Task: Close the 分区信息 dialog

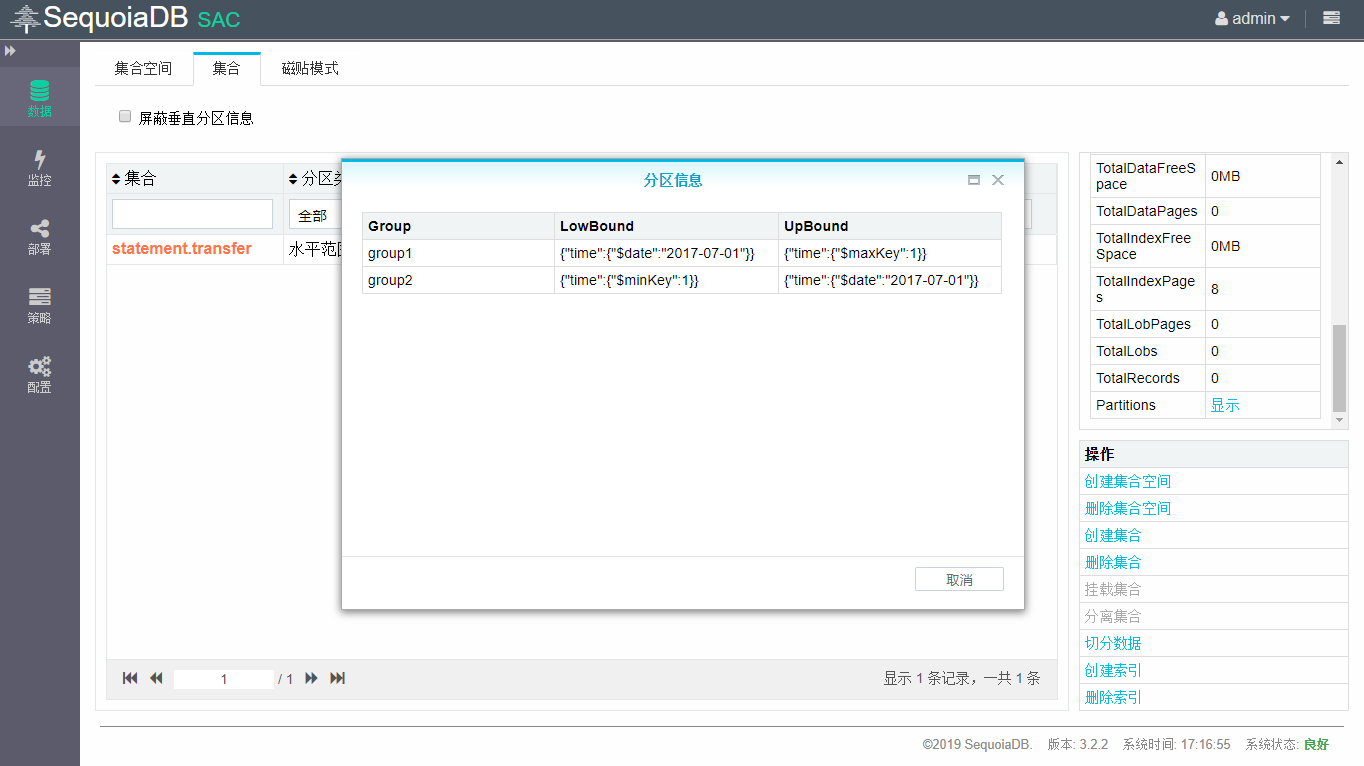Action: (x=997, y=180)
